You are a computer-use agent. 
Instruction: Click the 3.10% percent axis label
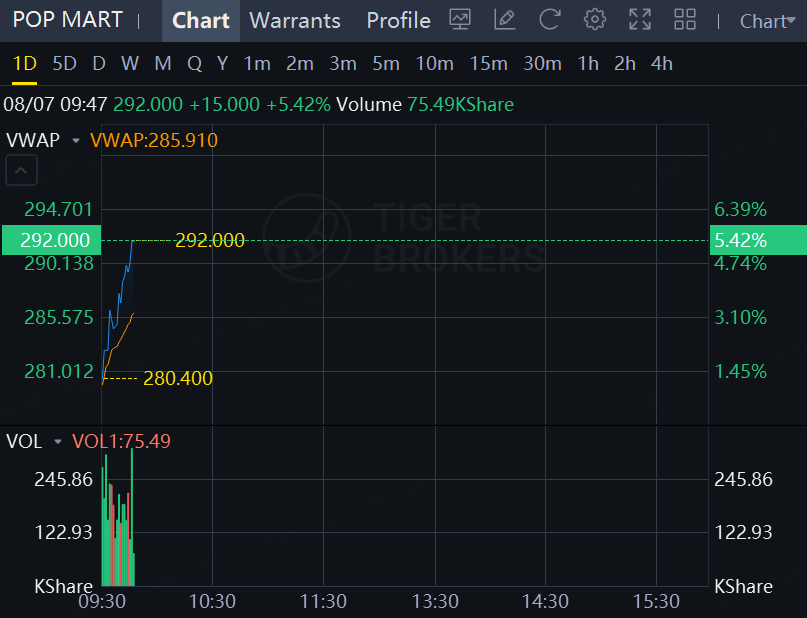[741, 317]
